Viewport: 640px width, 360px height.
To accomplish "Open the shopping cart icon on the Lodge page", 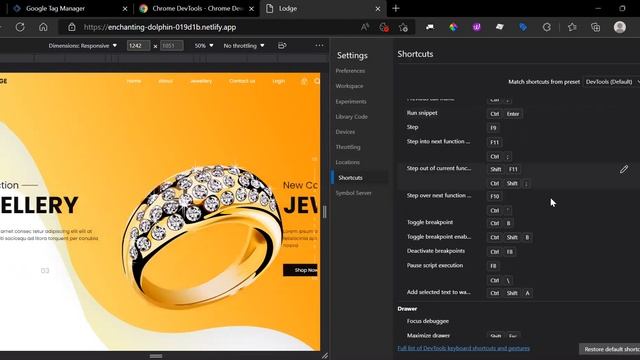I will [304, 81].
